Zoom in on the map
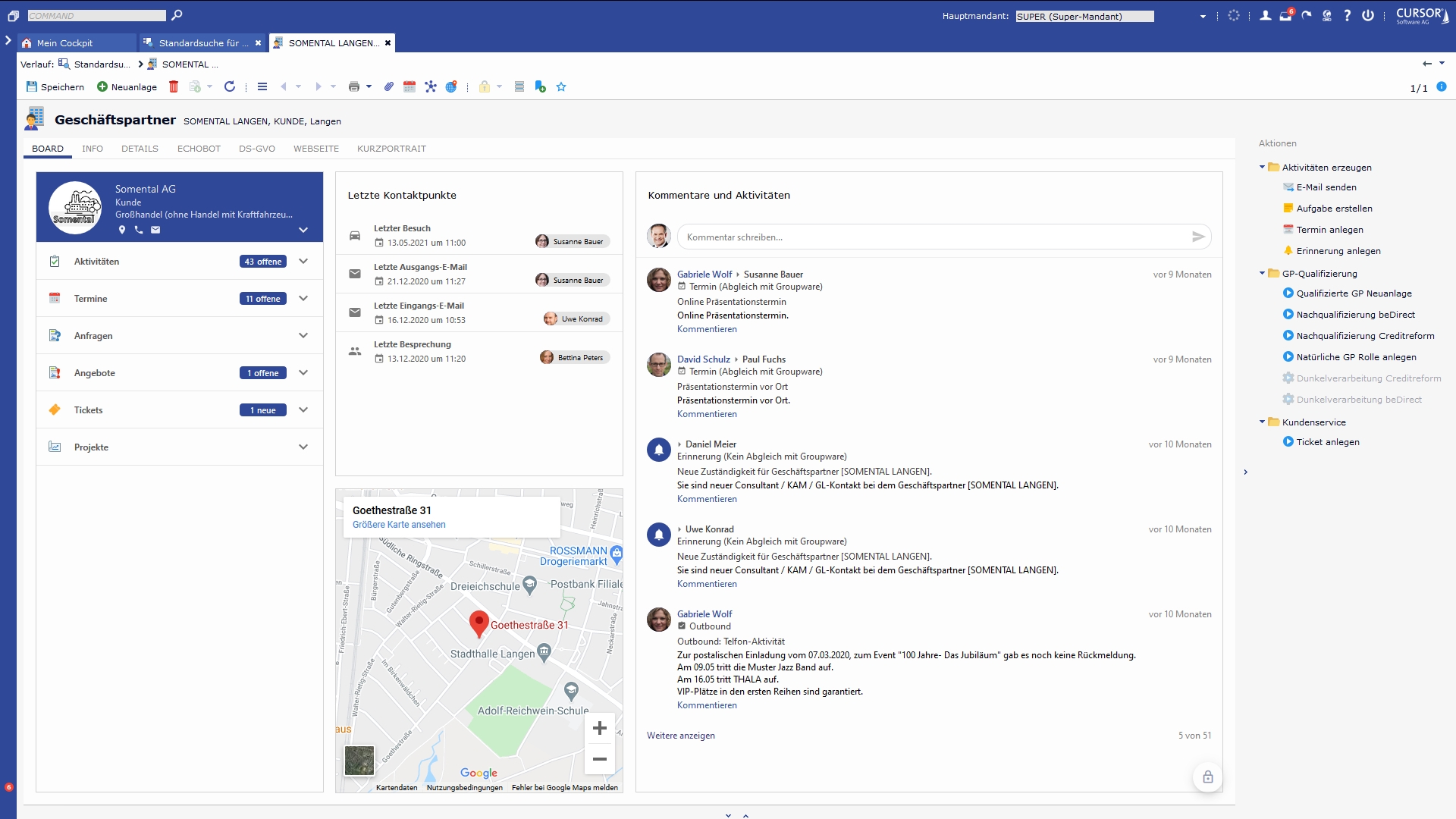Image resolution: width=1456 pixels, height=819 pixels. pyautogui.click(x=600, y=729)
